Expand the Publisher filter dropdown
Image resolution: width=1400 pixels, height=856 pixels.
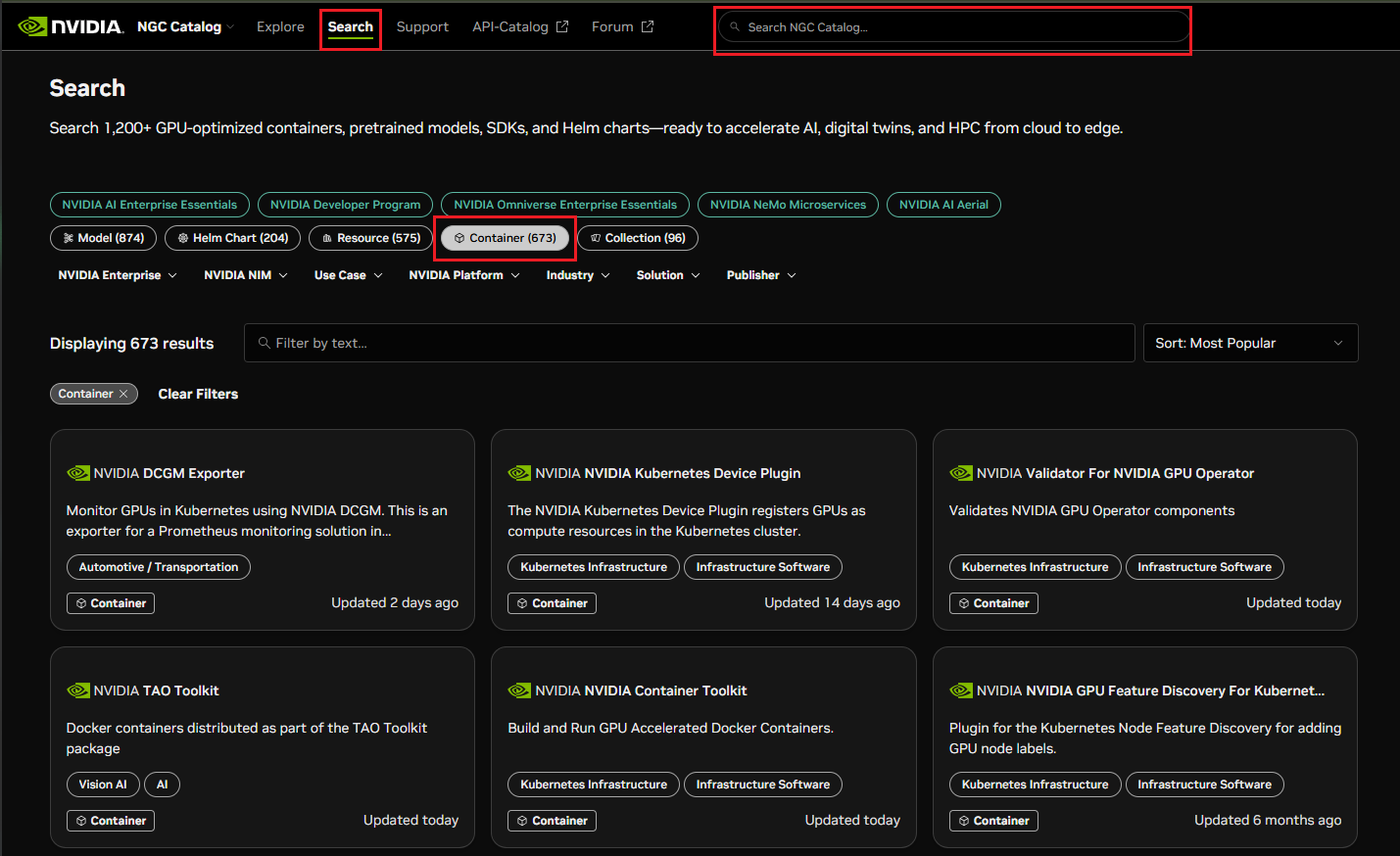tap(760, 275)
